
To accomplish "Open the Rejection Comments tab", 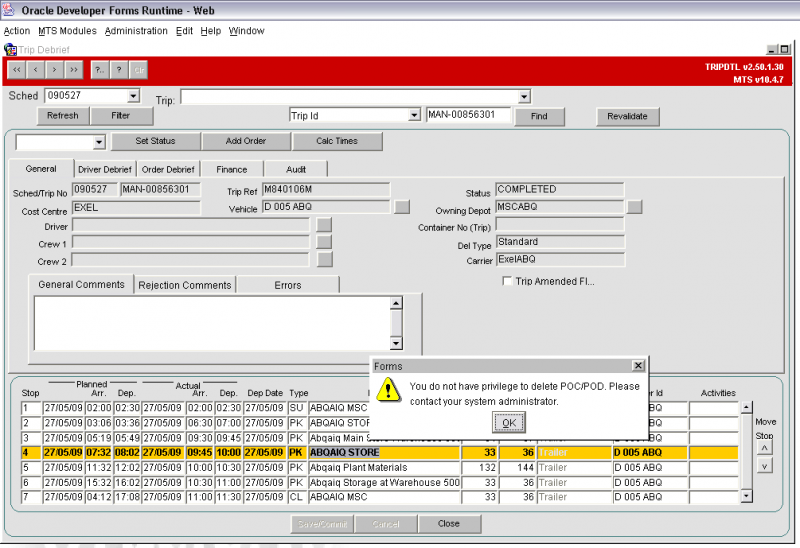I will click(x=185, y=285).
